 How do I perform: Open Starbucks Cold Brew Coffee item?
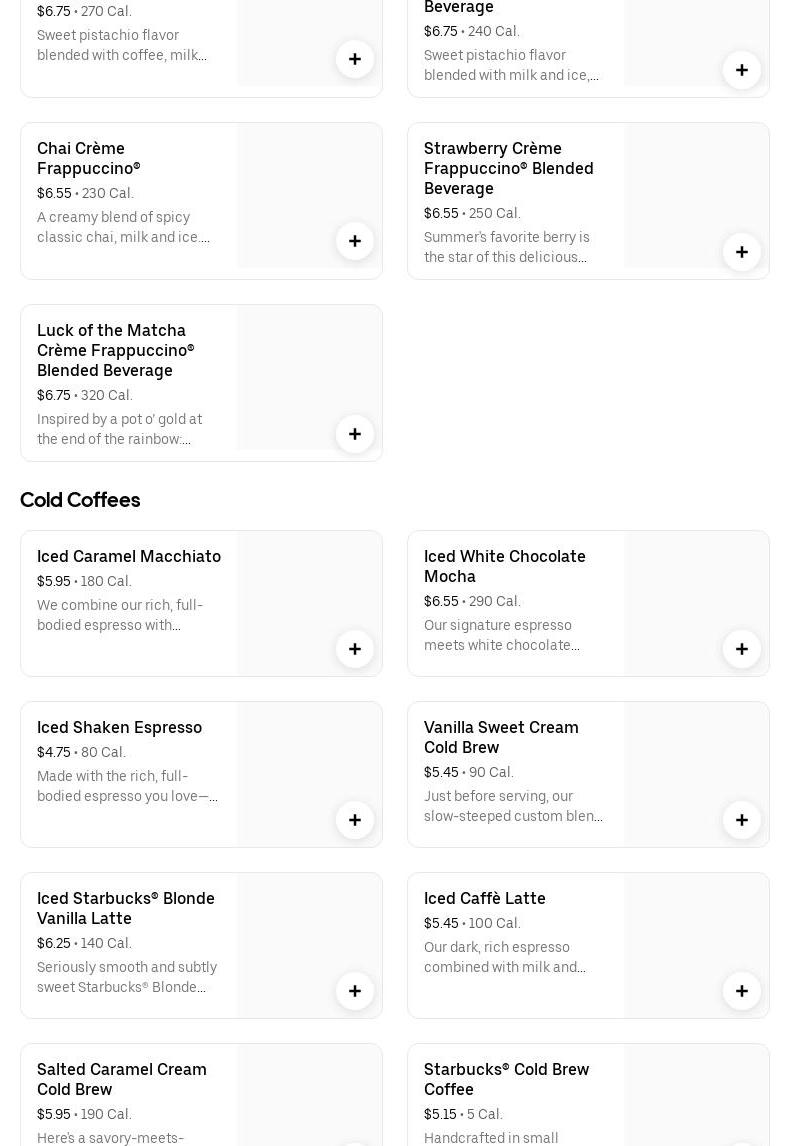(506, 1079)
